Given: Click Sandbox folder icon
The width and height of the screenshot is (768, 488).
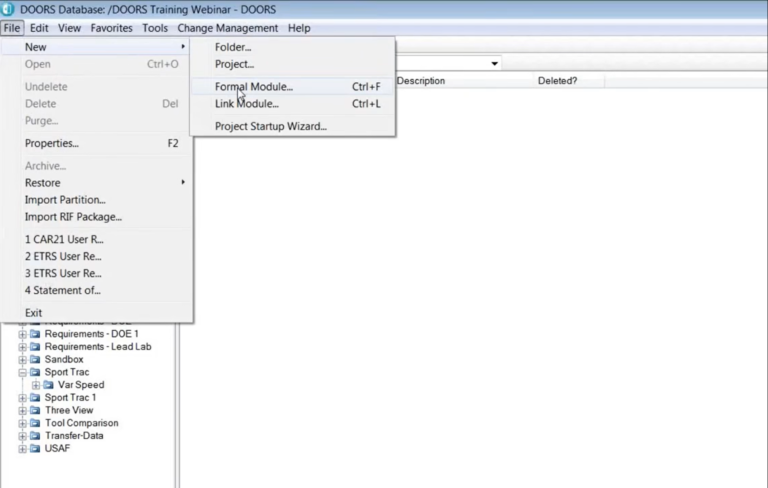Looking at the screenshot, I should pos(35,359).
